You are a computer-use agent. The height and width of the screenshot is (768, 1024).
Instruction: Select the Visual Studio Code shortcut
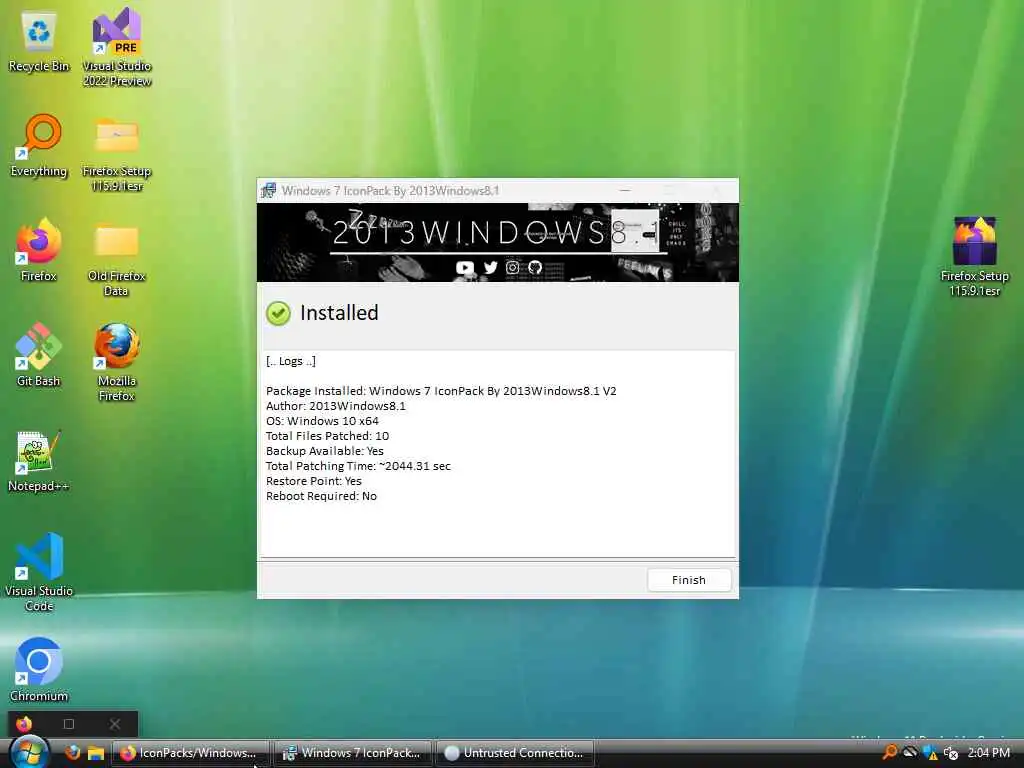pos(39,572)
